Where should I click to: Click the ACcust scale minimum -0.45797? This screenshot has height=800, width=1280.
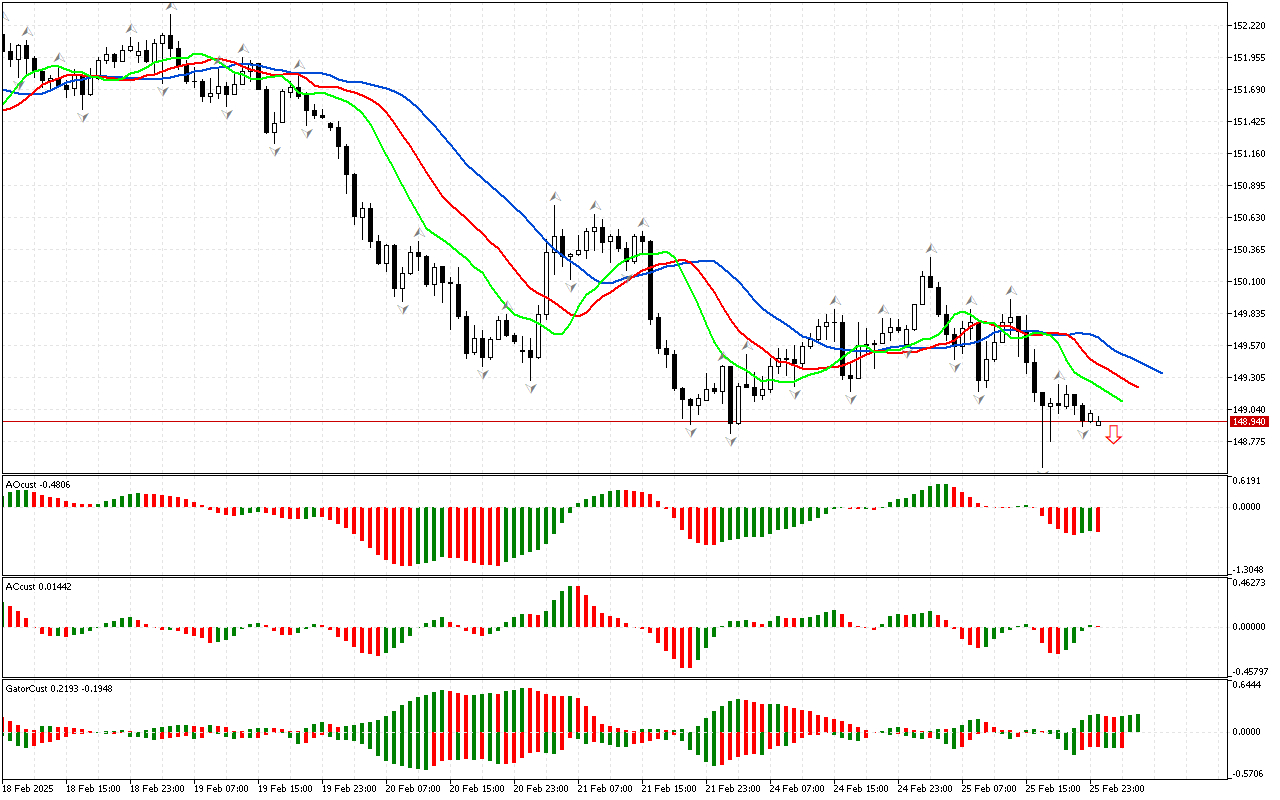(x=1251, y=671)
